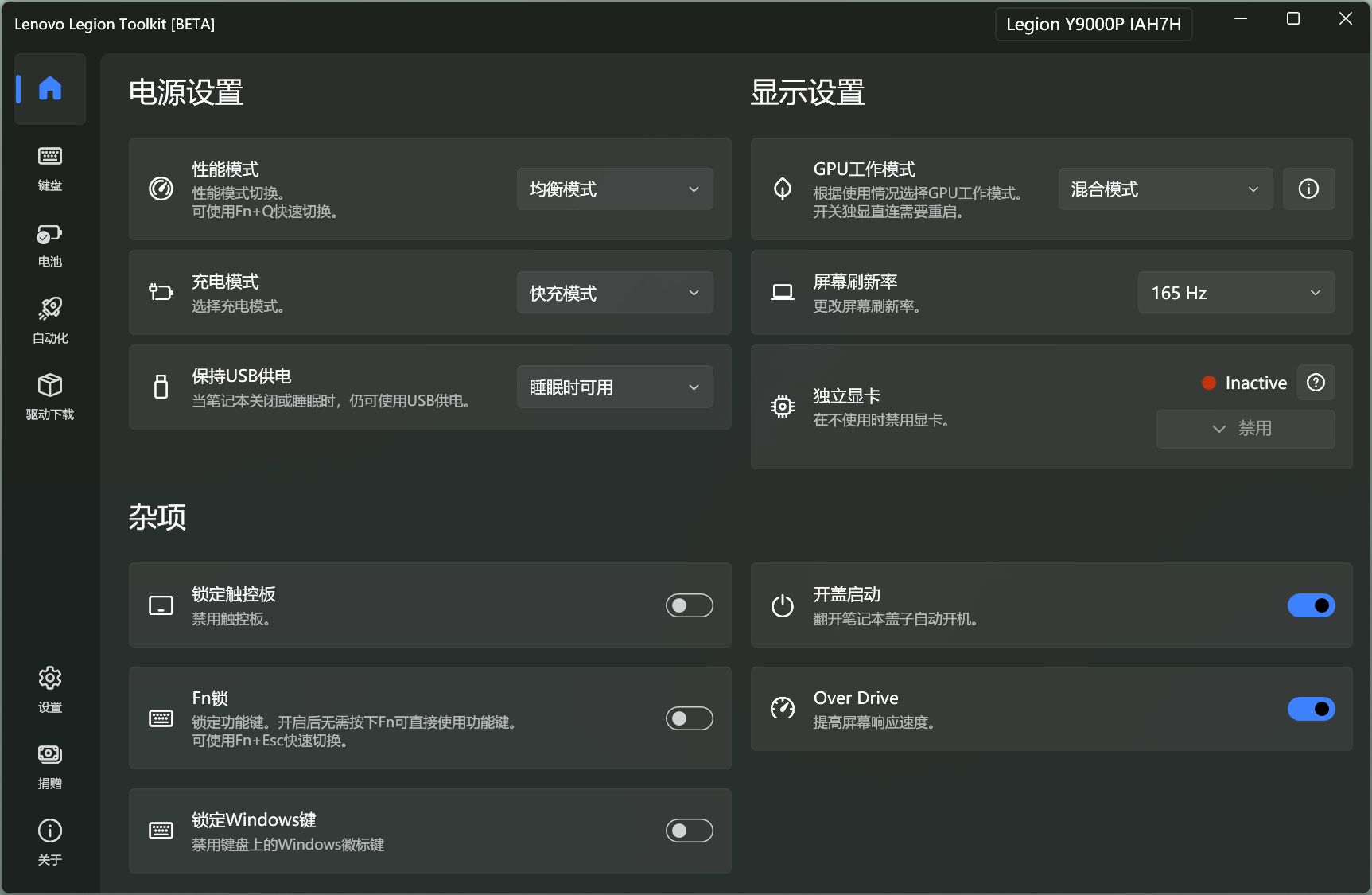
Task: Click the 开盖启动 power icon
Action: (783, 605)
